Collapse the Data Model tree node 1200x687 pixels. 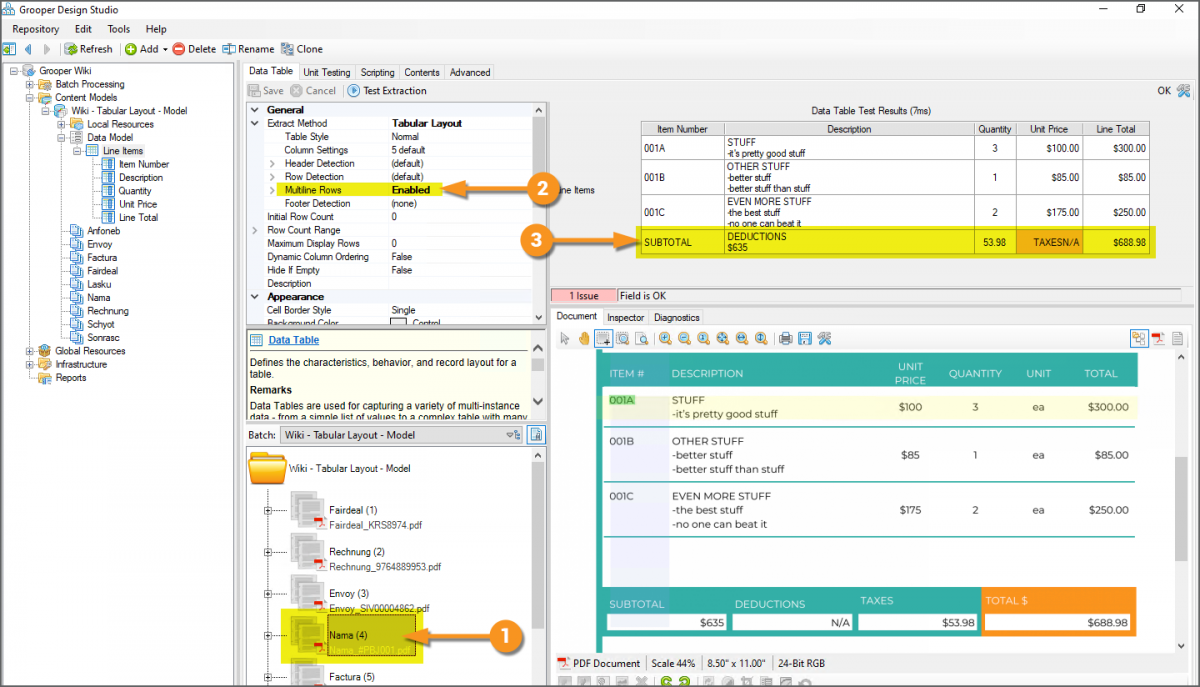tap(61, 138)
